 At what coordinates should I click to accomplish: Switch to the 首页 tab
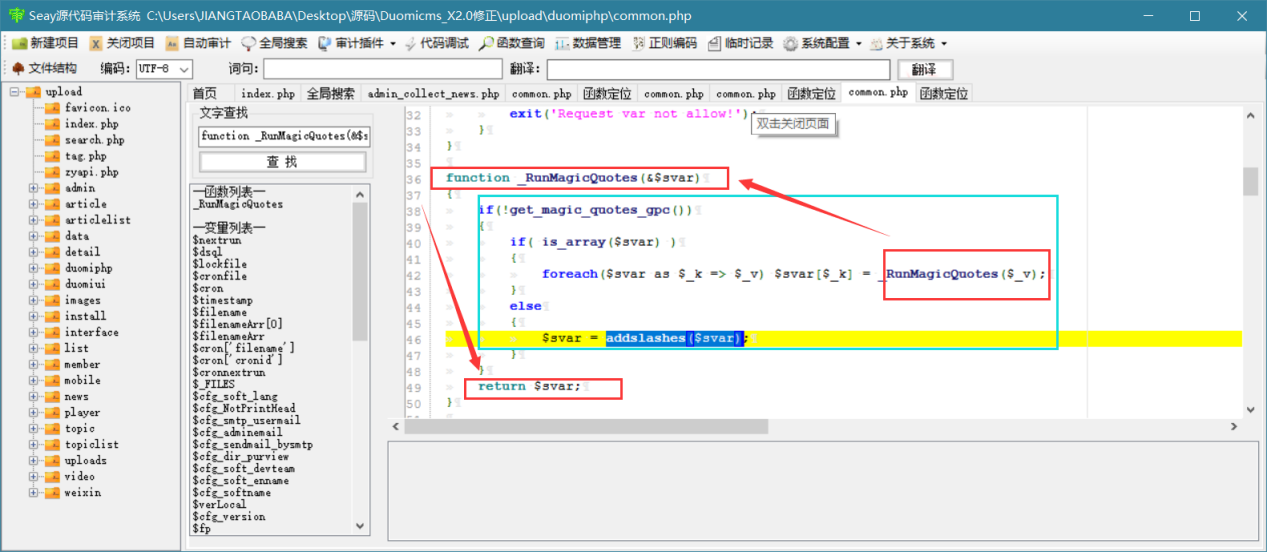[x=205, y=93]
